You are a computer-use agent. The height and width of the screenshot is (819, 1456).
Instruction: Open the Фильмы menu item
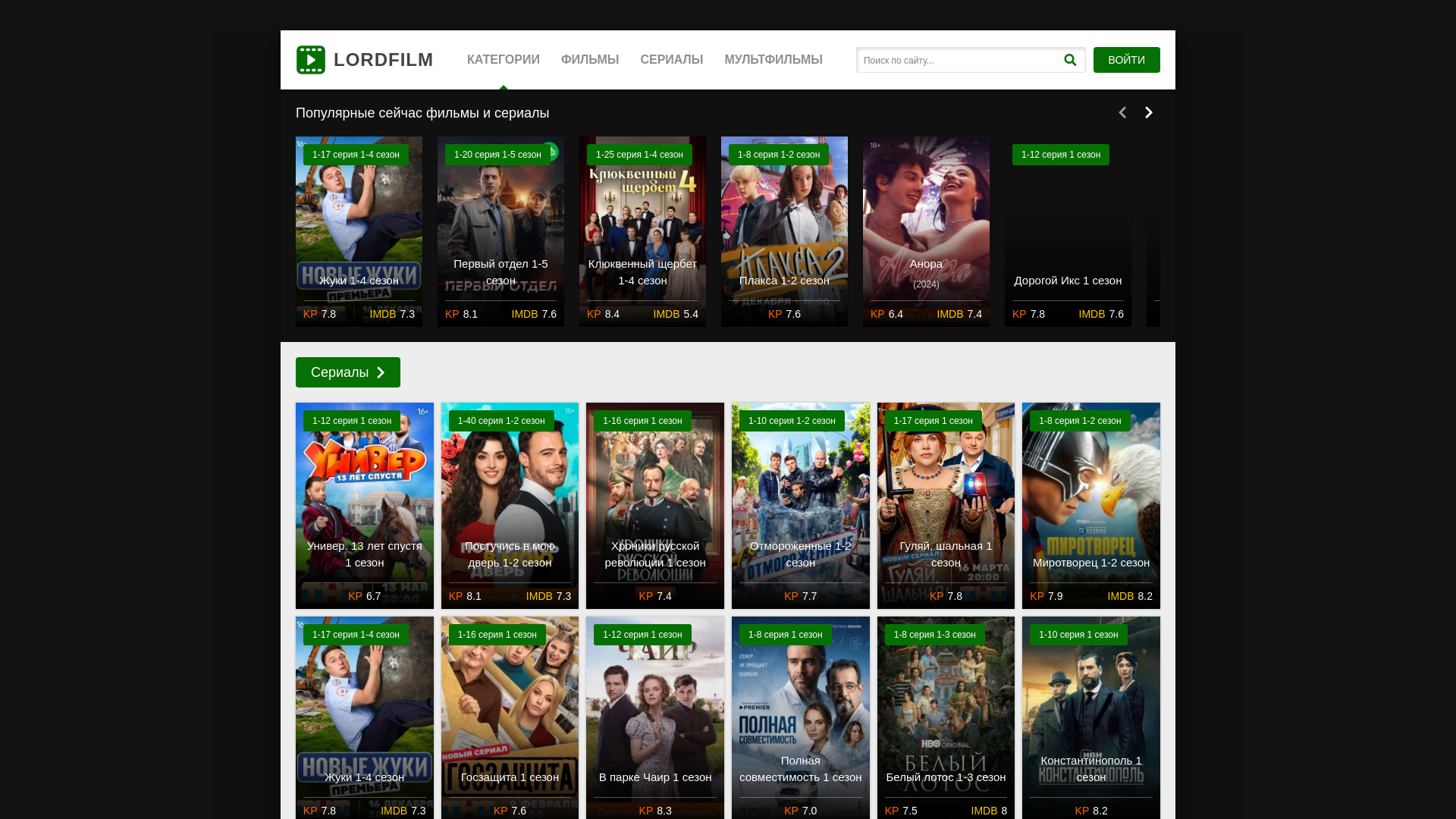tap(590, 60)
